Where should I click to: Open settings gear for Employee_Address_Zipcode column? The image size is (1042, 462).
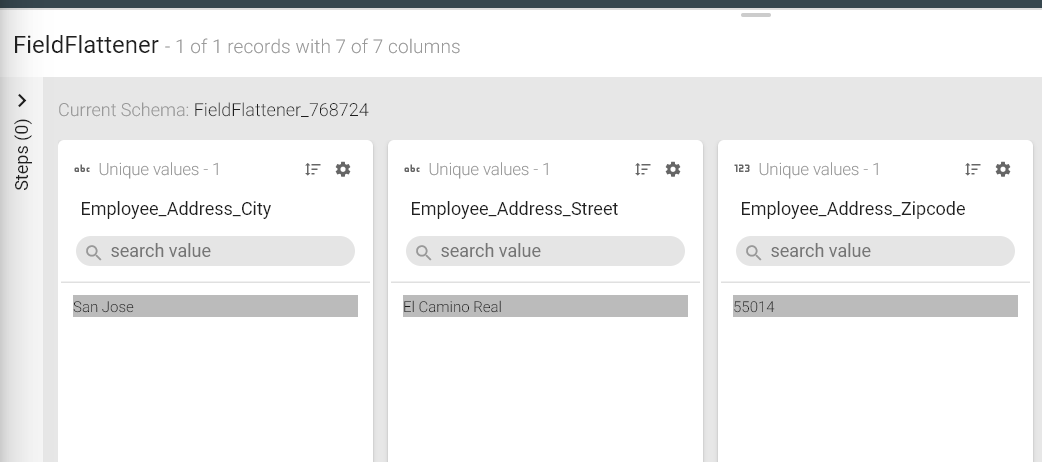[x=1003, y=170]
